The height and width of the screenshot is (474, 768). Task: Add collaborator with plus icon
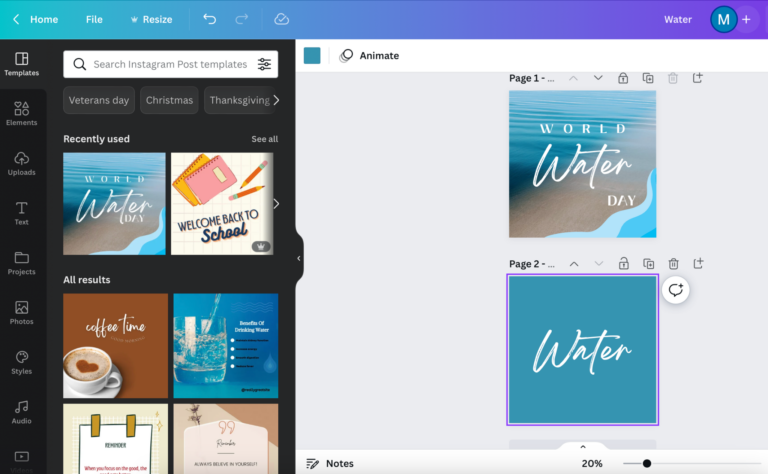pyautogui.click(x=746, y=20)
